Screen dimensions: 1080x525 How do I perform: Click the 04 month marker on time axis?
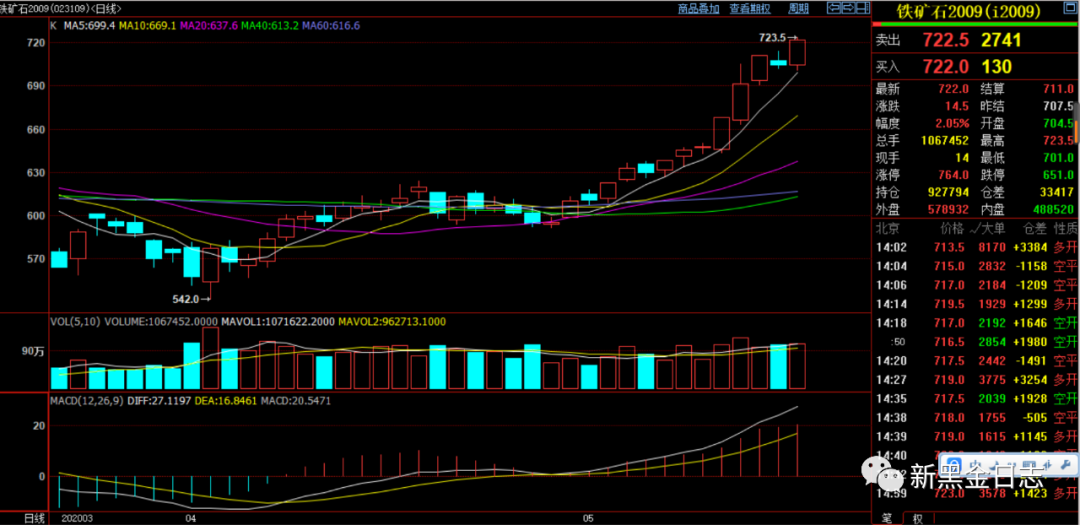191,517
